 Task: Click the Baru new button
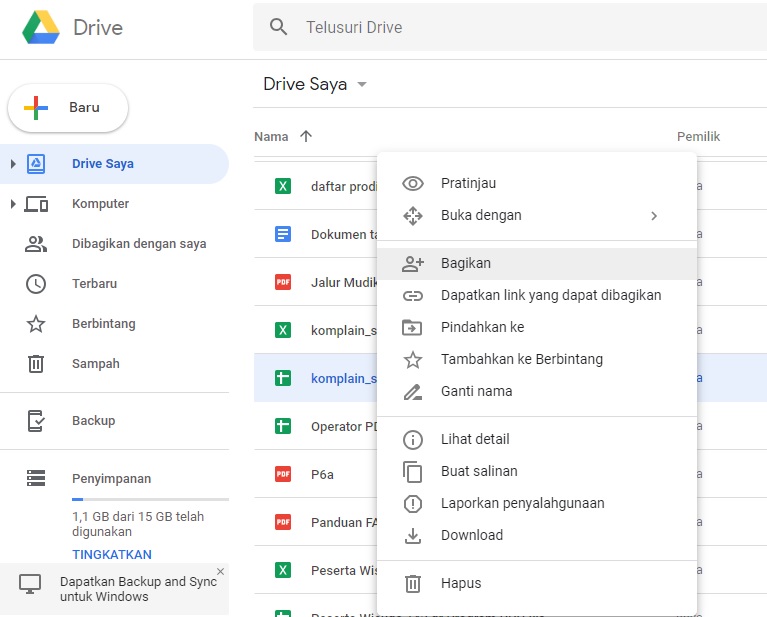[x=68, y=108]
